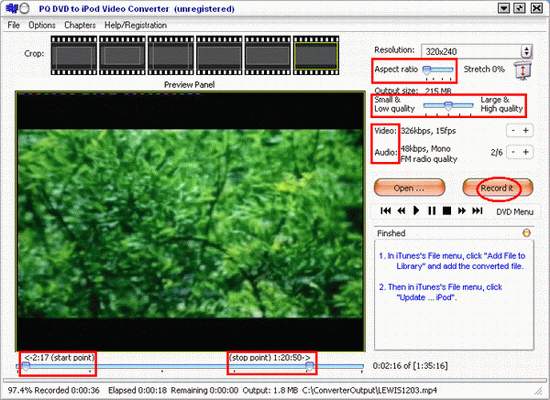This screenshot has height=400, width=550.
Task: Open the Chapters menu
Action: pos(80,25)
